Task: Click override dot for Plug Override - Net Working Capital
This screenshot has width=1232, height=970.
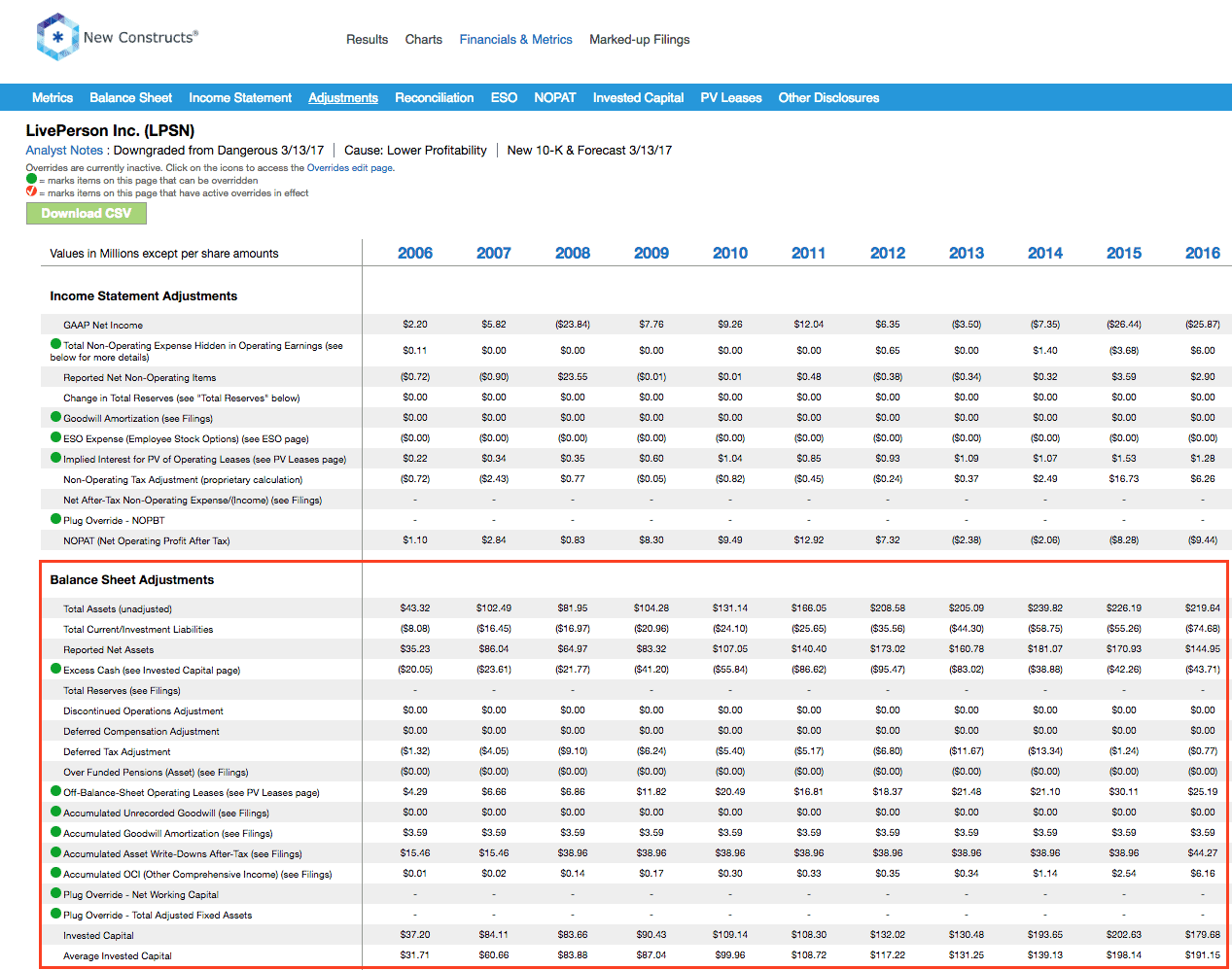Action: pyautogui.click(x=56, y=893)
